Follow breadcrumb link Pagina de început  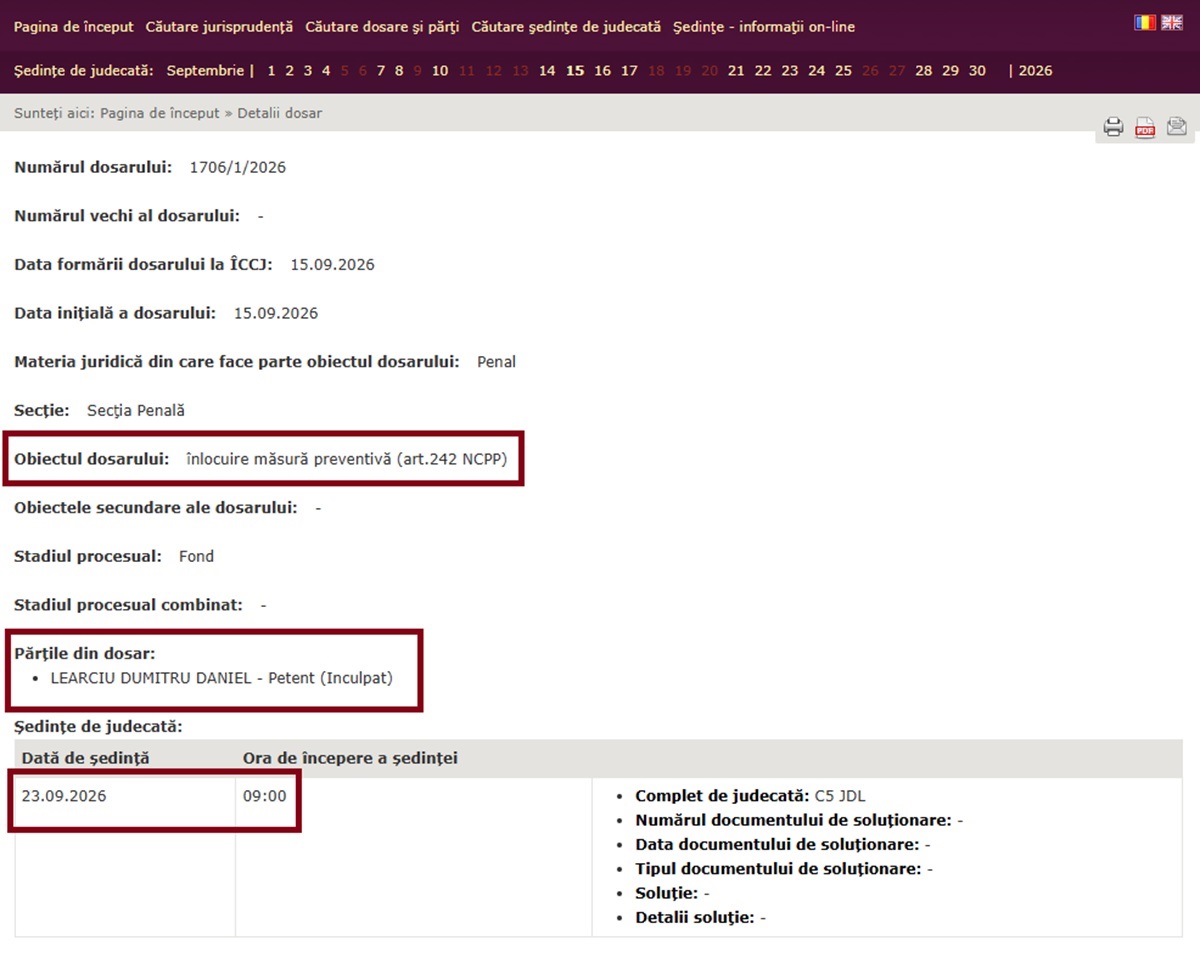[159, 113]
